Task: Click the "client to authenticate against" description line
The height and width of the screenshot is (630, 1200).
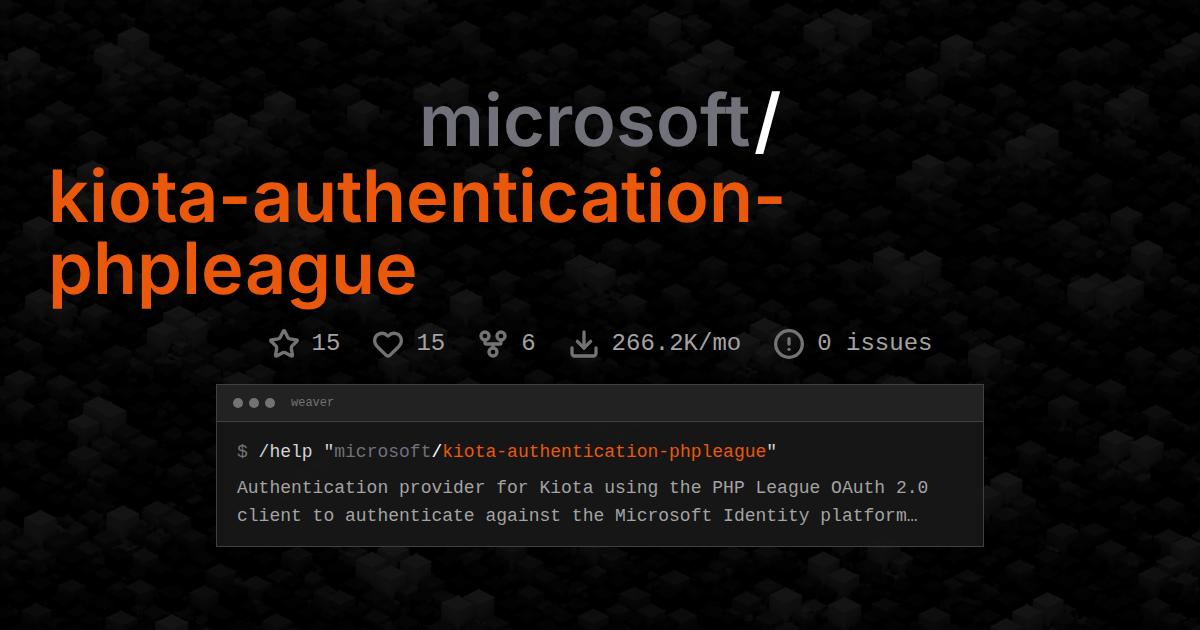Action: (577, 516)
